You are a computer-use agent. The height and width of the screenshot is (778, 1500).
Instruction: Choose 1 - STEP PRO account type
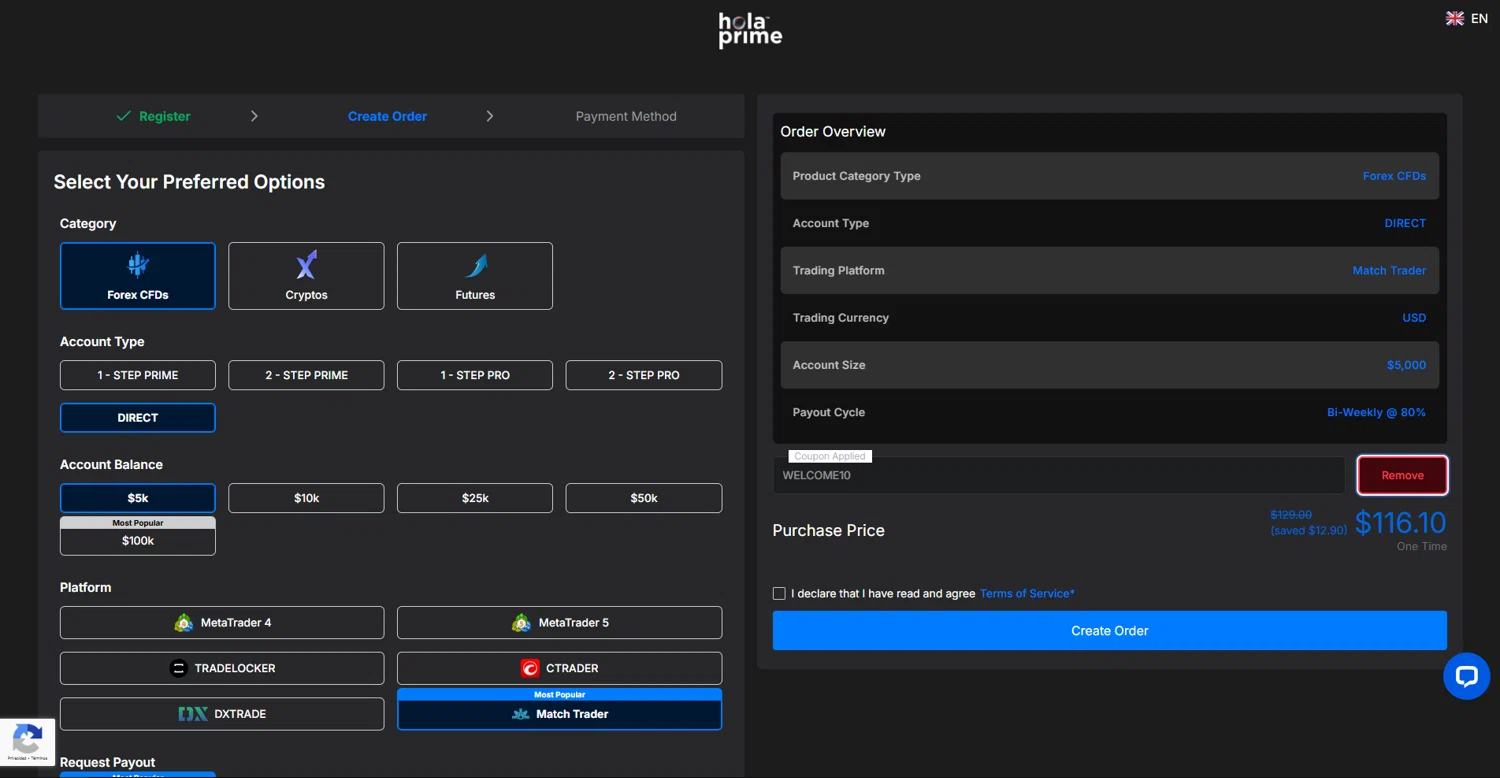pos(475,375)
